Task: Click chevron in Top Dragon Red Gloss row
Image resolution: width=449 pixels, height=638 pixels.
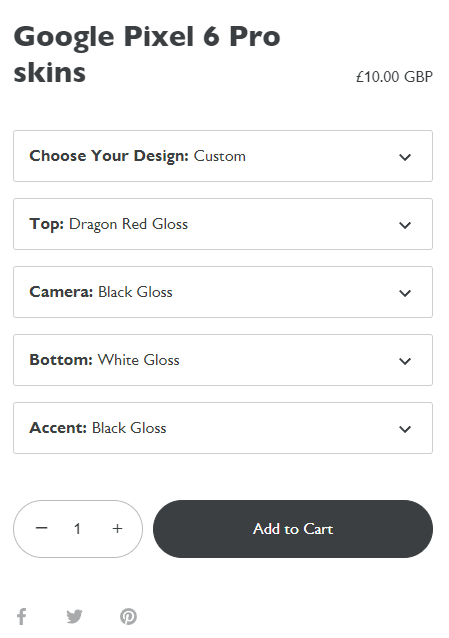Action: (x=405, y=225)
